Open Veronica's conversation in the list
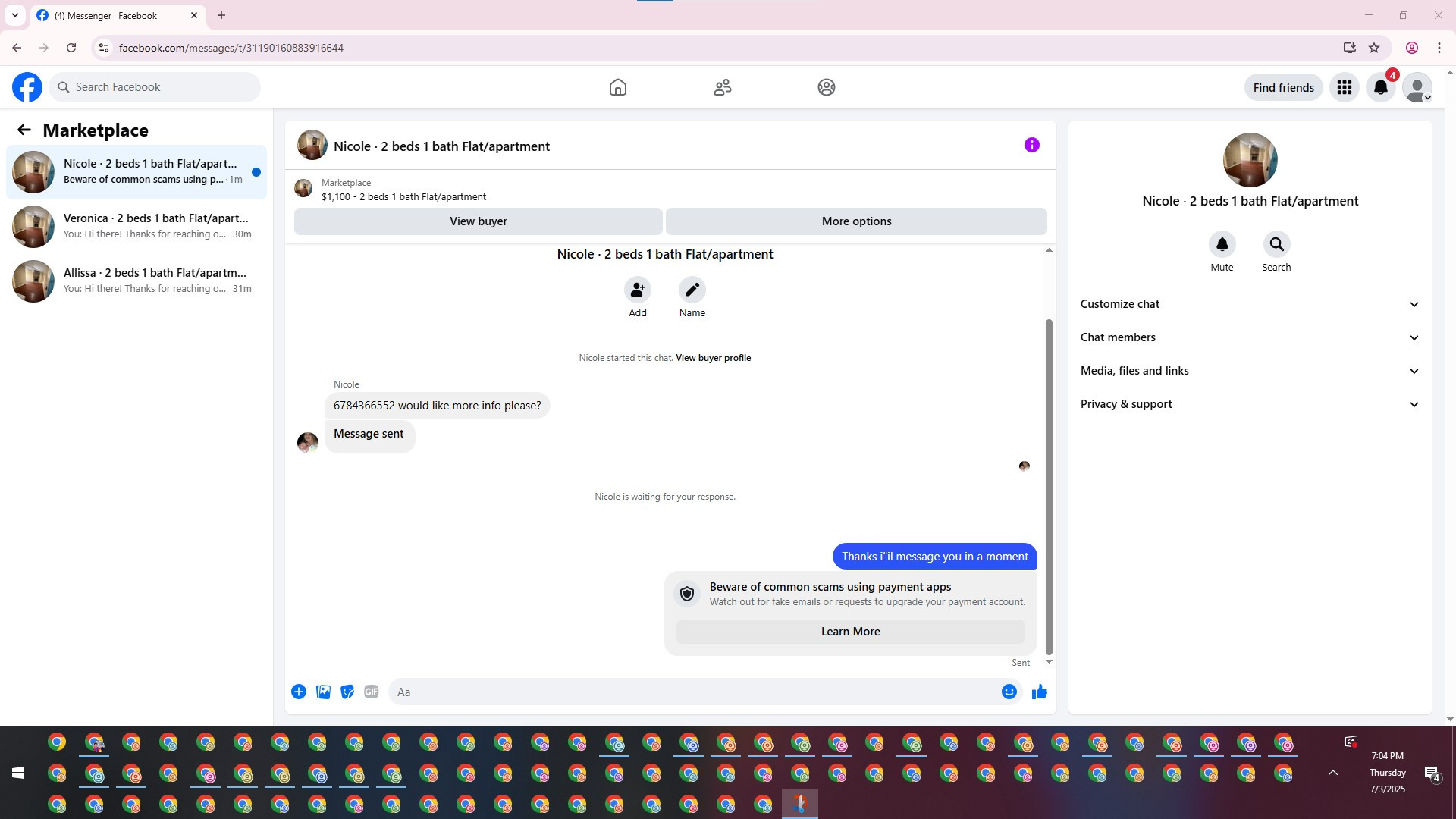This screenshot has width=1456, height=819. tap(136, 226)
